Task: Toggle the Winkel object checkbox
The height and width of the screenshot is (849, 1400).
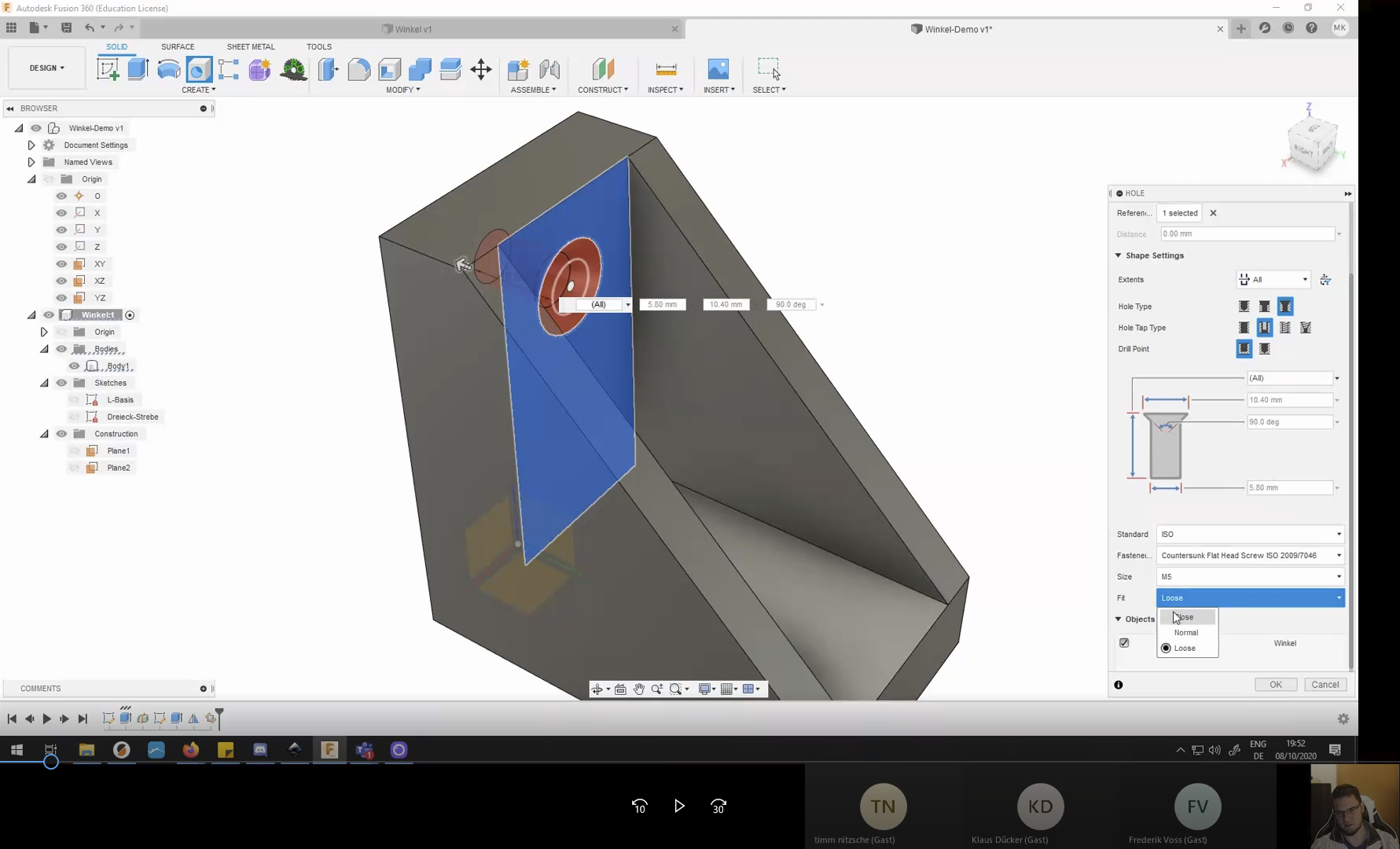Action: point(1124,643)
